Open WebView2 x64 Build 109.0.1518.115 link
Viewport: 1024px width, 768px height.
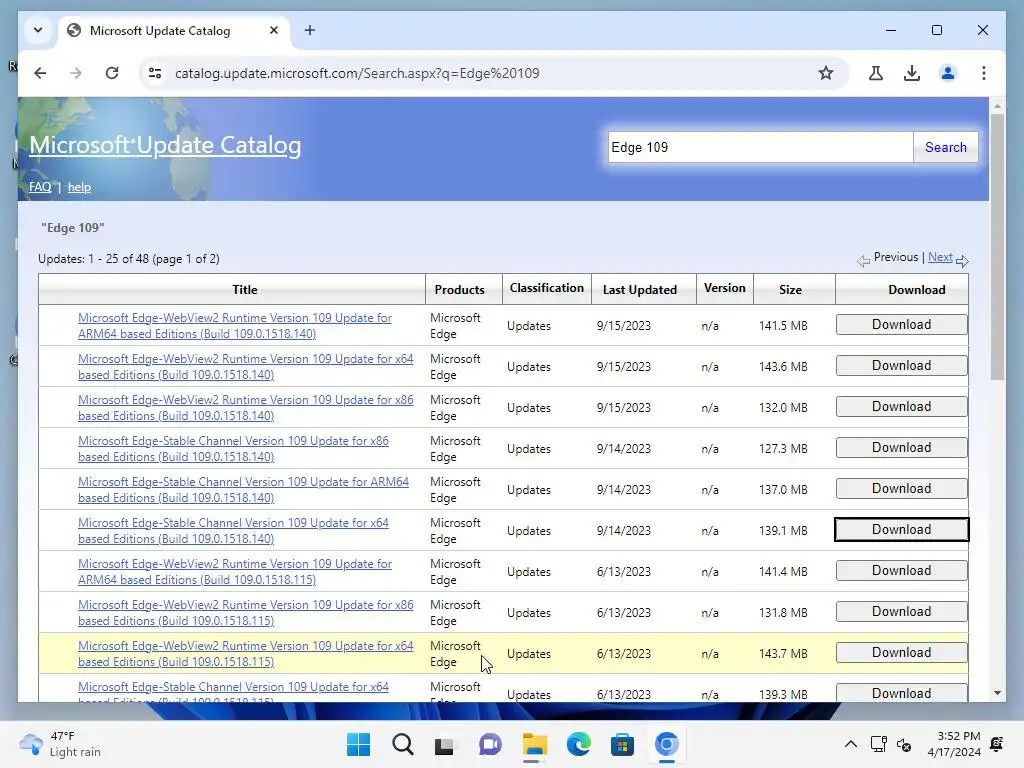(x=246, y=654)
